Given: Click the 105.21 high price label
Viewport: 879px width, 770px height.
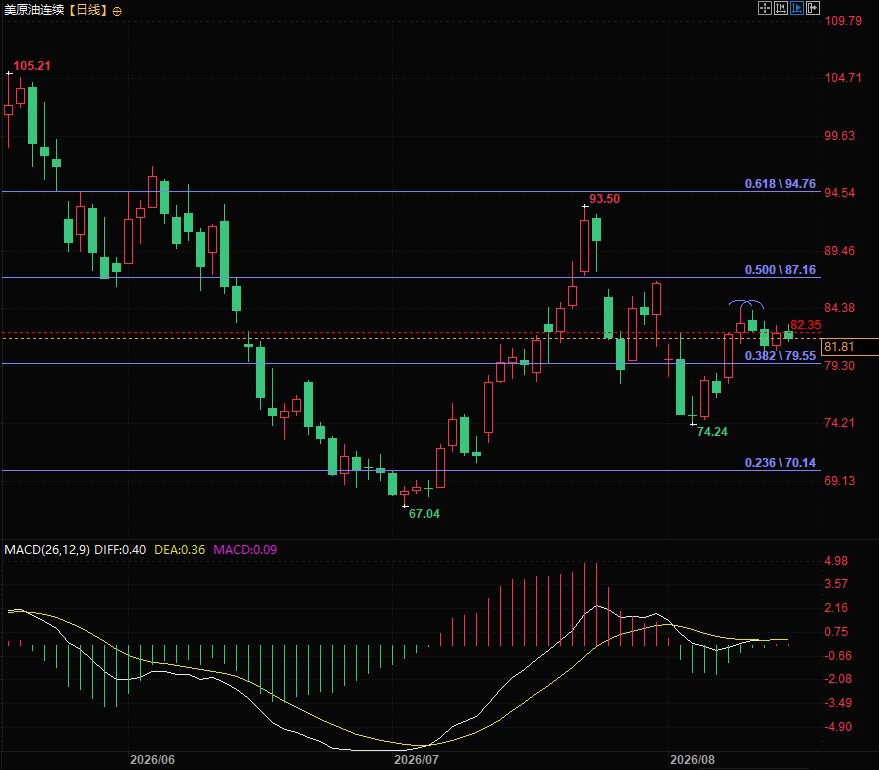Looking at the screenshot, I should [x=32, y=66].
